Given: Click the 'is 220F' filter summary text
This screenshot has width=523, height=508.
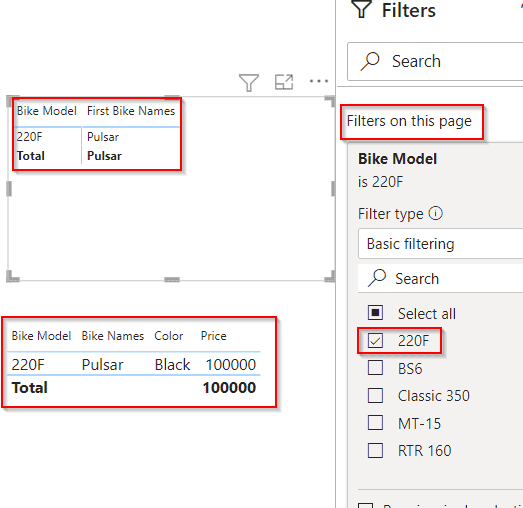Looking at the screenshot, I should coord(380,182).
